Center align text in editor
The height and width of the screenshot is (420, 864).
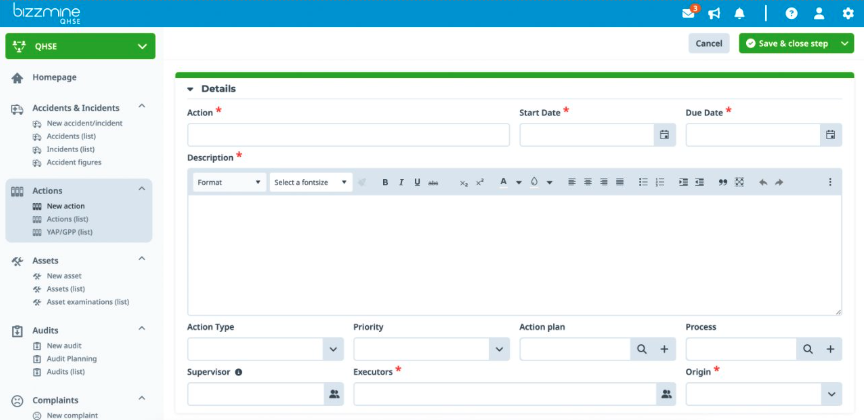pyautogui.click(x=588, y=182)
